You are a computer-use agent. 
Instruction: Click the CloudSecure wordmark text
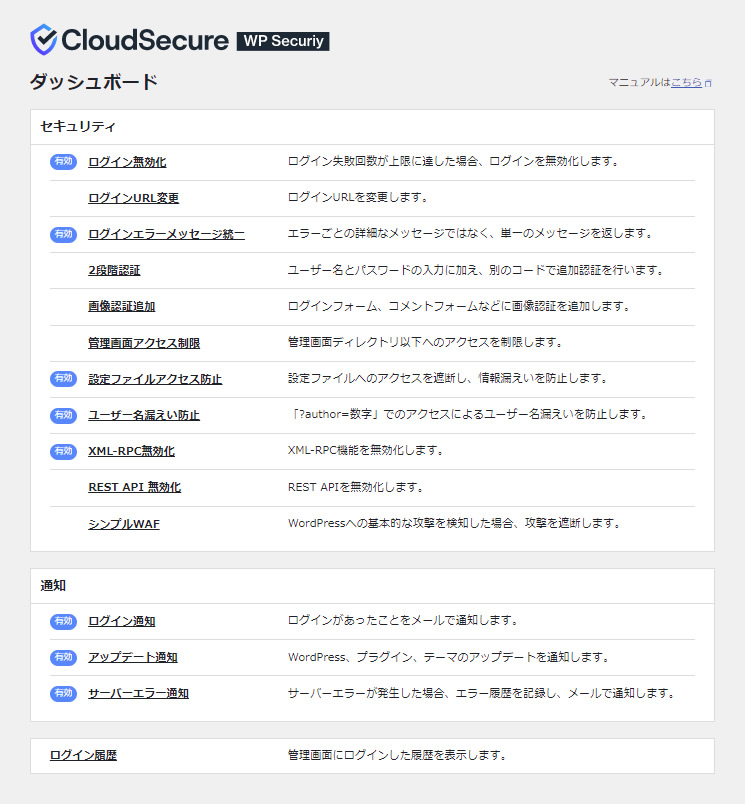click(145, 40)
